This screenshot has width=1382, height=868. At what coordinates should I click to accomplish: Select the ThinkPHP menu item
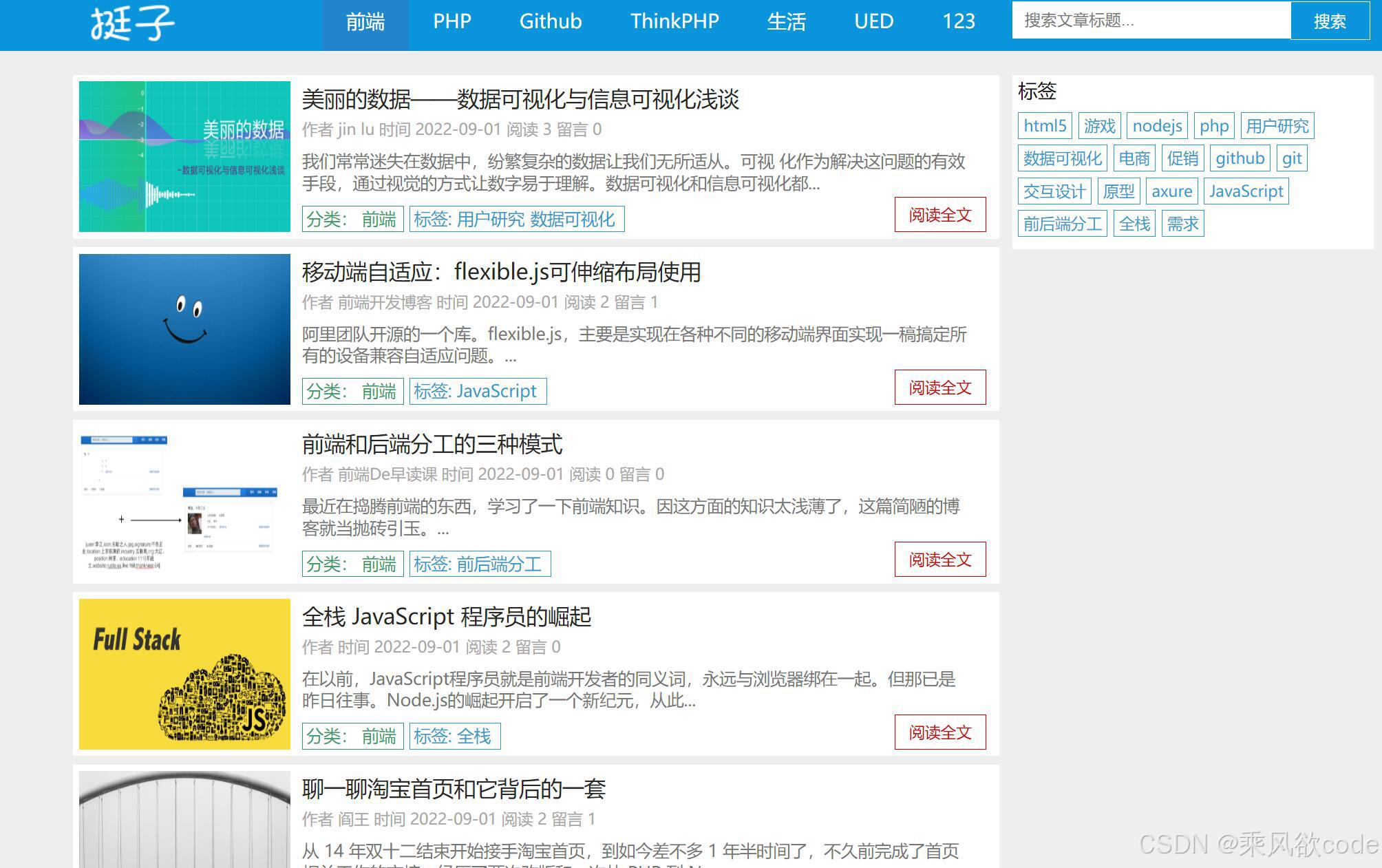pyautogui.click(x=674, y=21)
